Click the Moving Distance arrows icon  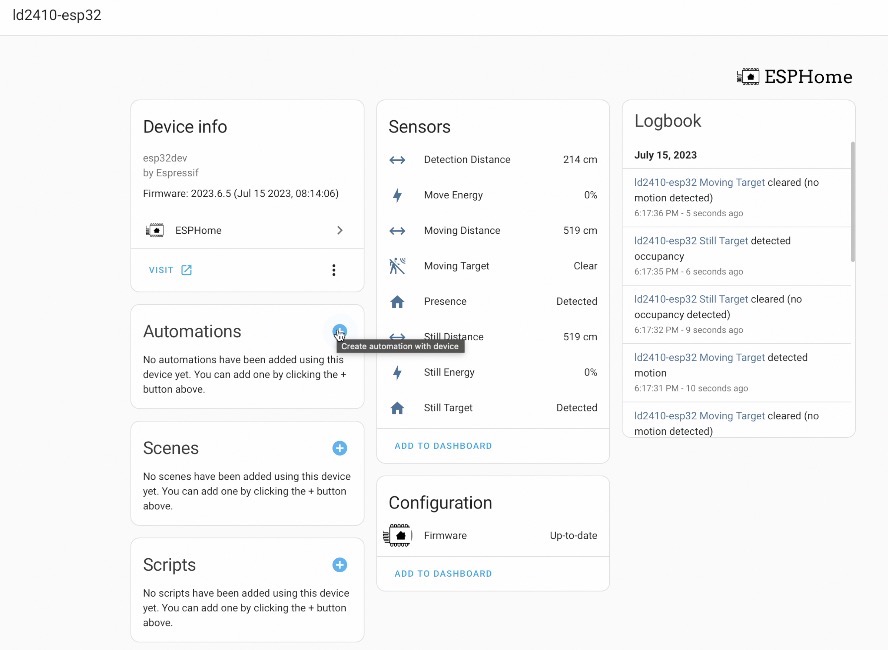point(398,231)
